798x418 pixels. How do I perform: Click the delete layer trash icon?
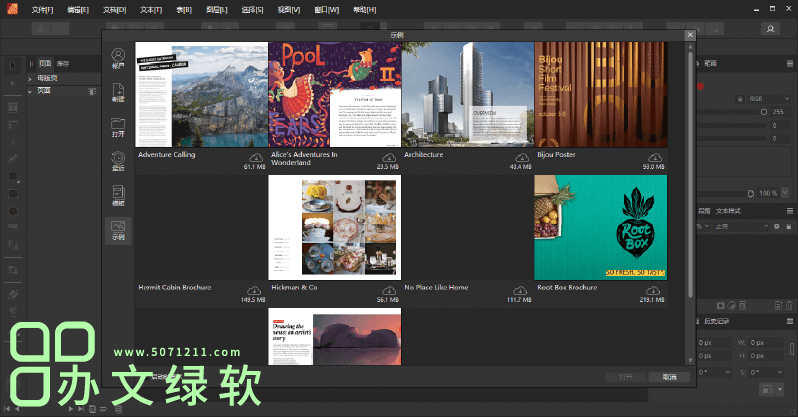789,305
